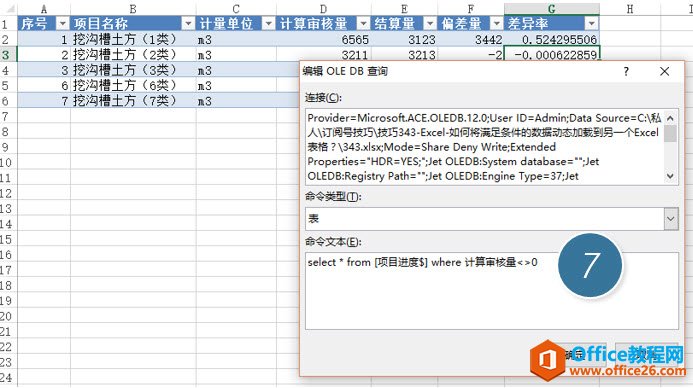The image size is (693, 388).
Task: Close the 编辑 OLE DB 查询 dialog
Action: coord(664,72)
